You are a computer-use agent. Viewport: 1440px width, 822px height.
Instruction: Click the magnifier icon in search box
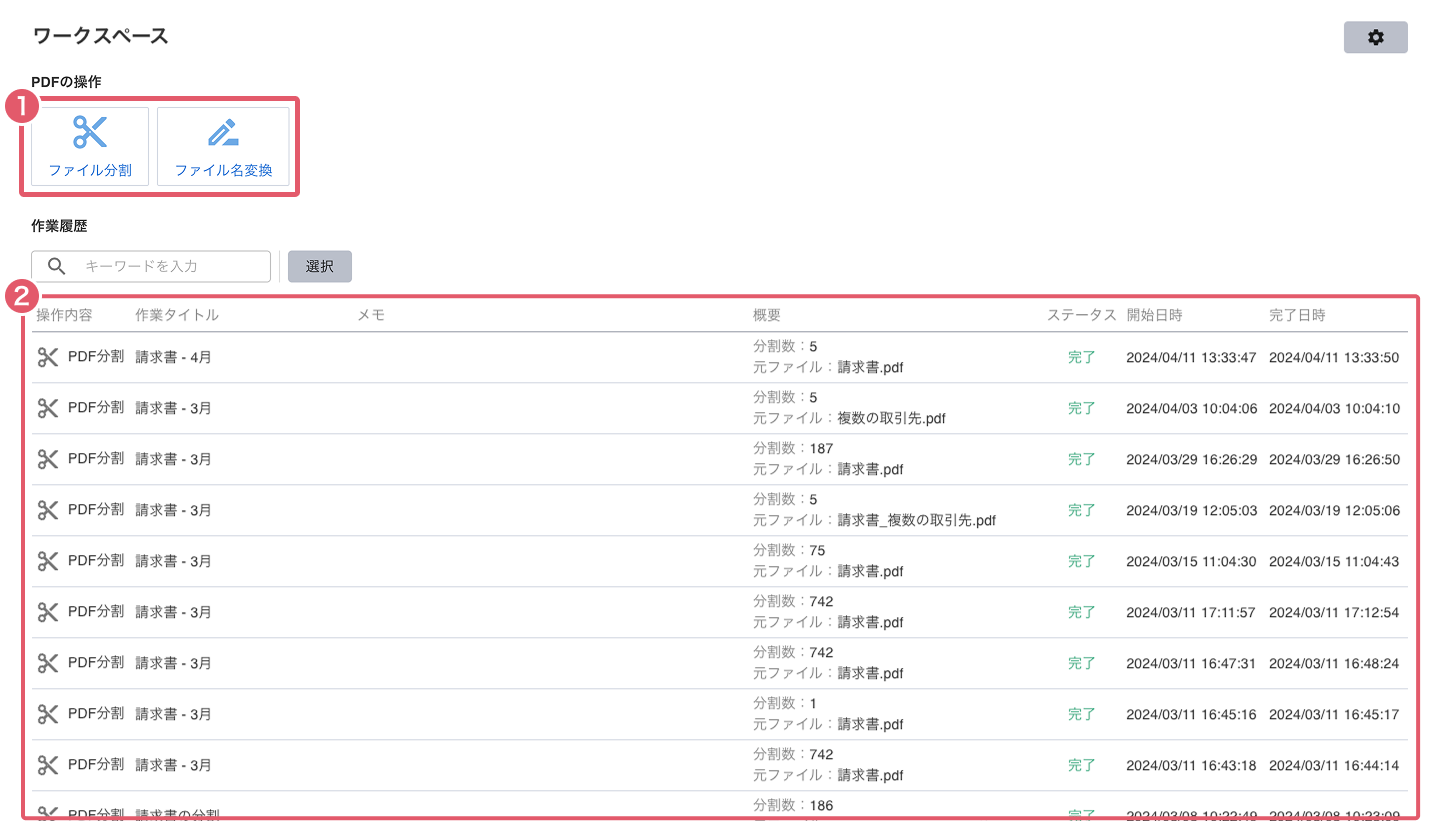pos(57,266)
